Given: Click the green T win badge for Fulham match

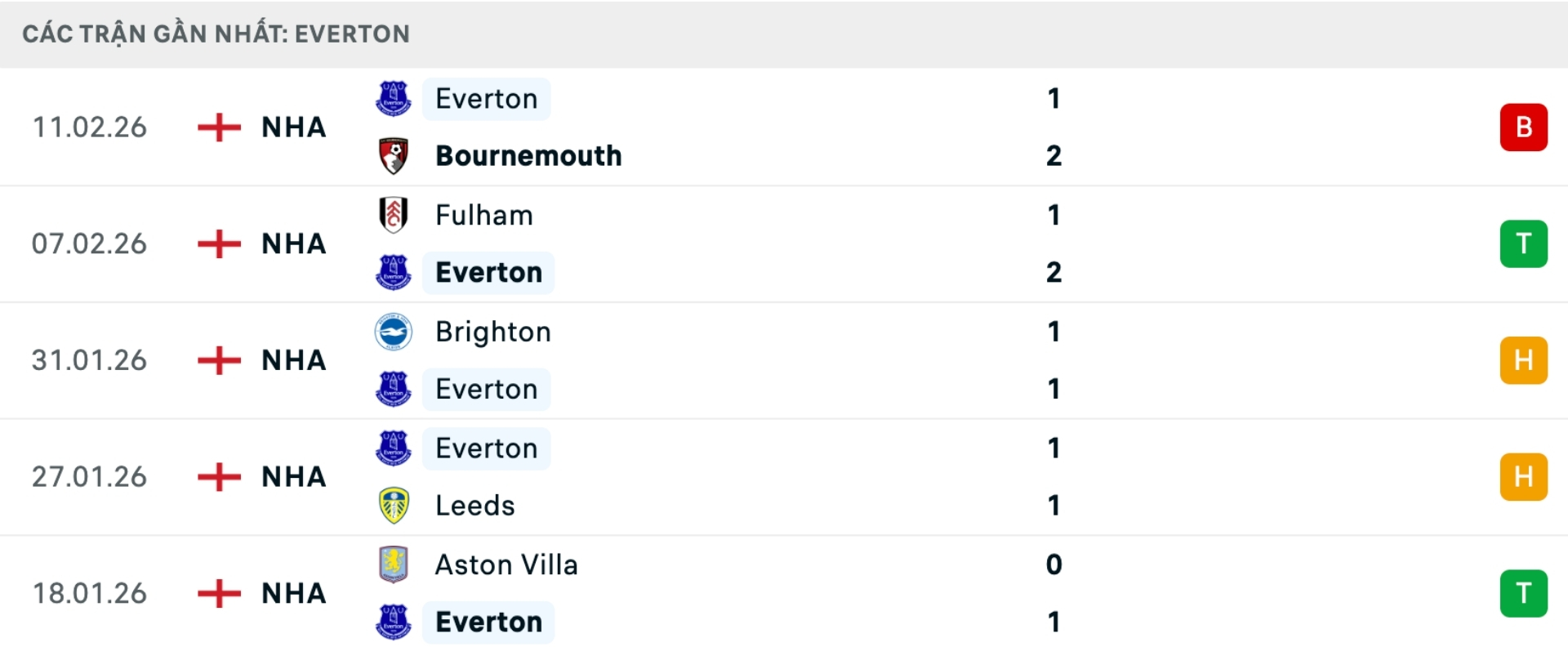Looking at the screenshot, I should pos(1524,243).
